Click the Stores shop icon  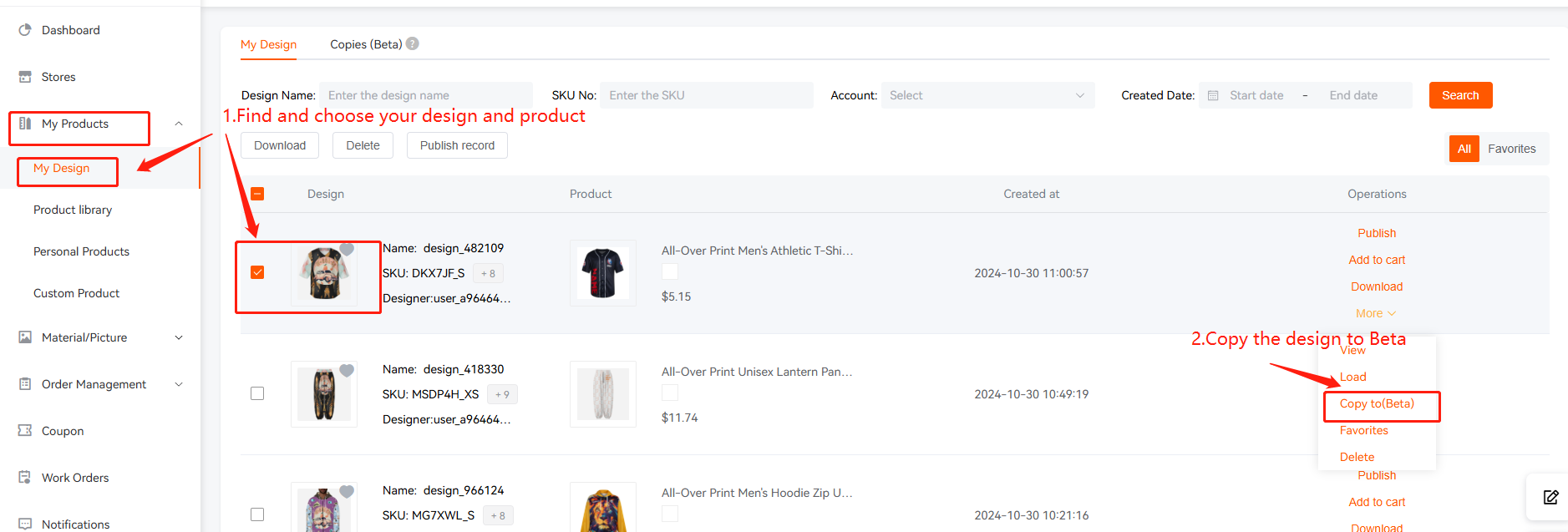[x=25, y=77]
